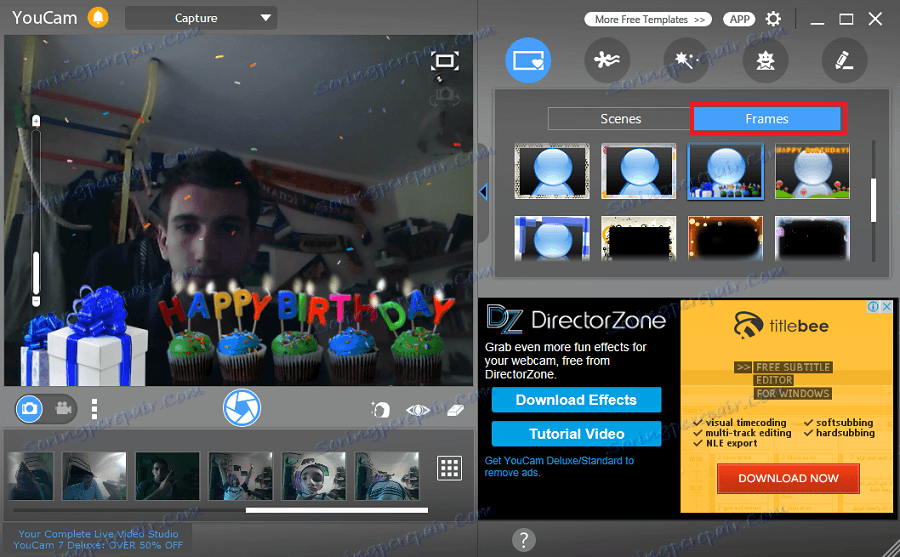
Task: Click the face beautifier icon
Action: click(x=380, y=409)
